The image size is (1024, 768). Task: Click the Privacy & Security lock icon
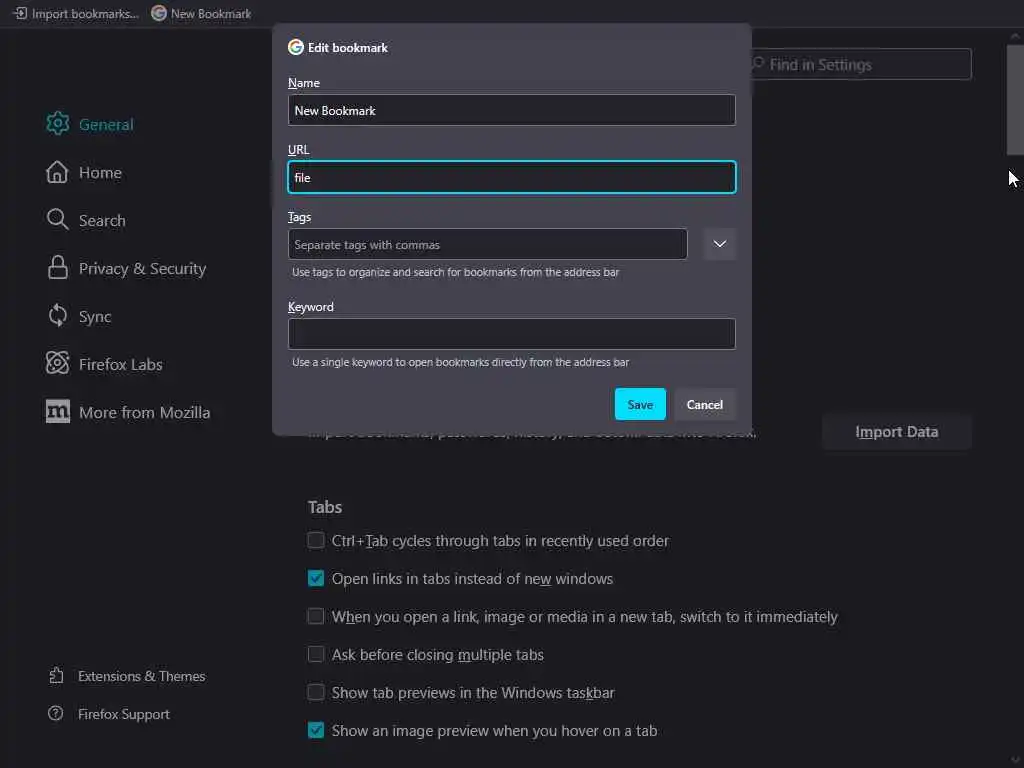click(x=58, y=268)
